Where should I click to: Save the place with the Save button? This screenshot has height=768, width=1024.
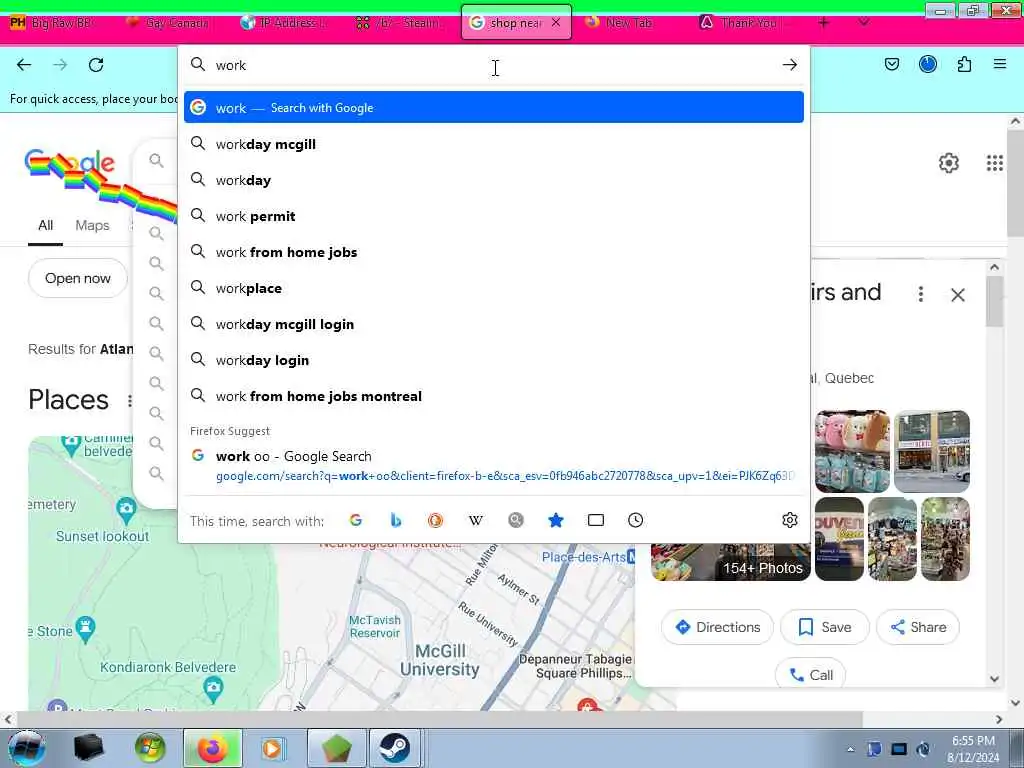point(825,627)
